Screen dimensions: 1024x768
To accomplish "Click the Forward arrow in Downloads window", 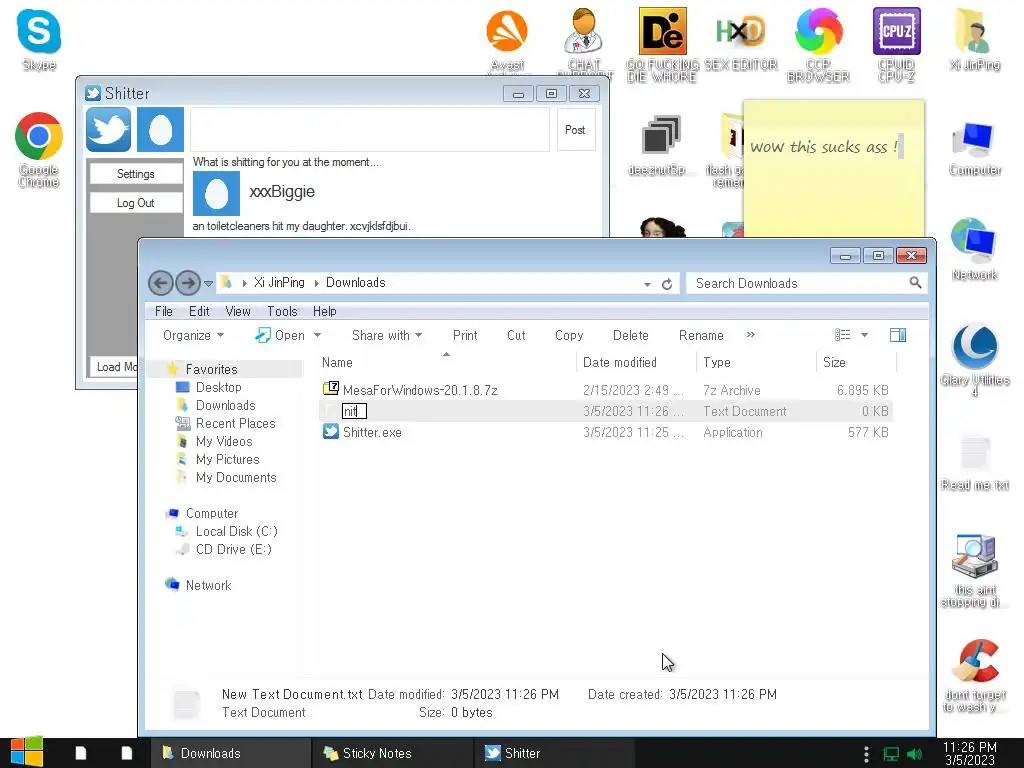I will pyautogui.click(x=188, y=283).
